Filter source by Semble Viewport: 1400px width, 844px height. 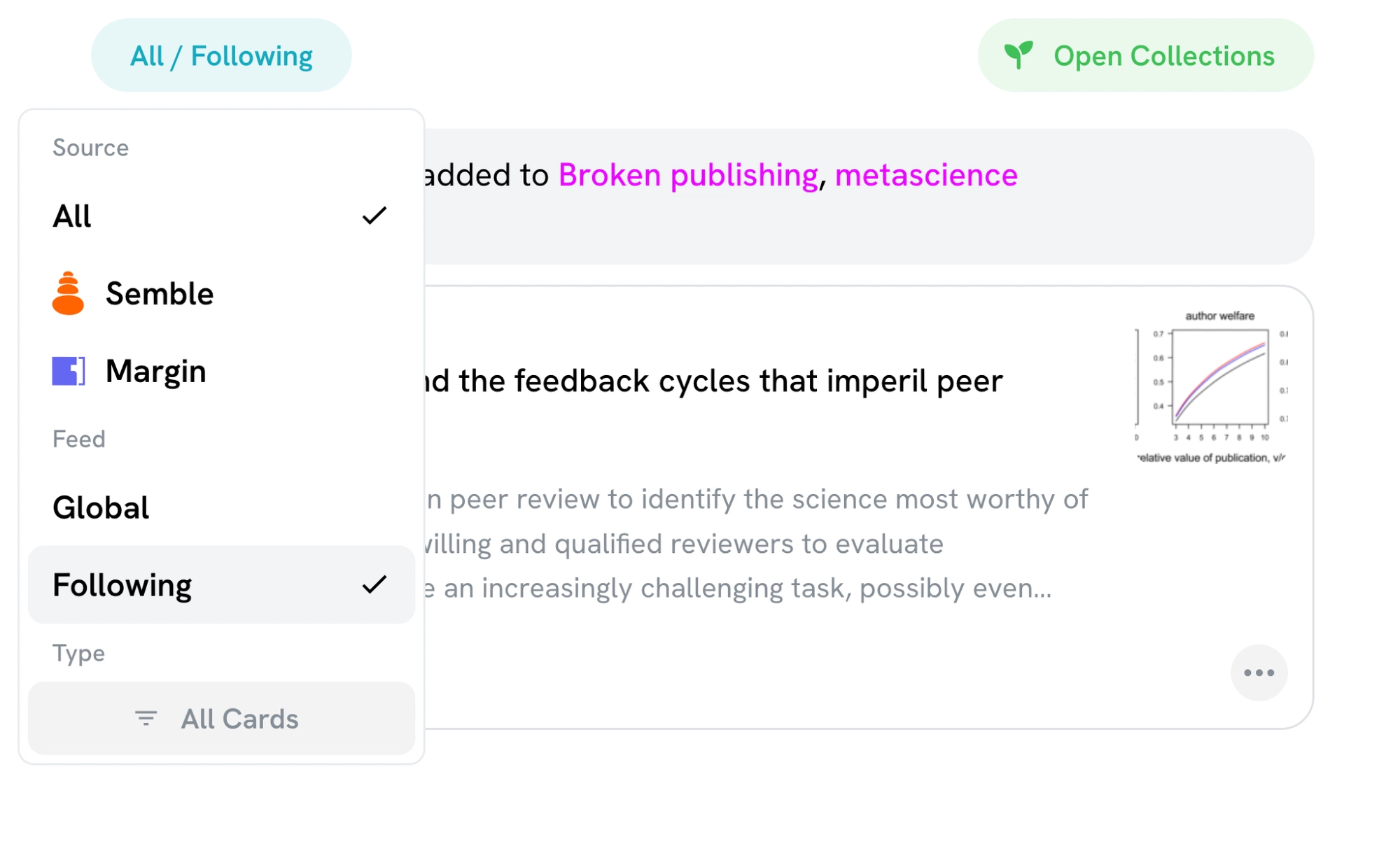160,294
